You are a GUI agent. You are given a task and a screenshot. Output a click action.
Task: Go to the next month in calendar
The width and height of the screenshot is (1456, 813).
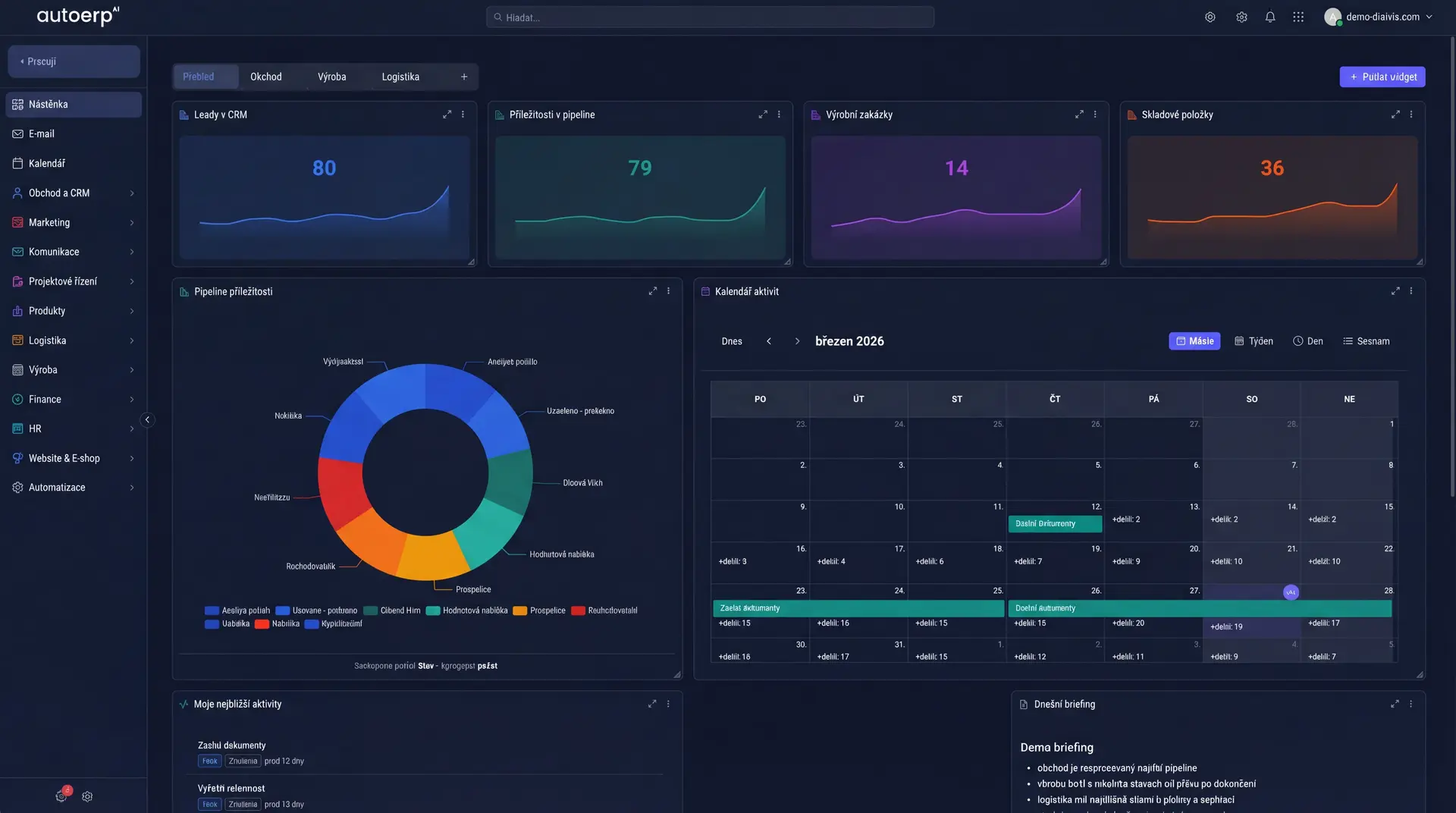pyautogui.click(x=797, y=341)
